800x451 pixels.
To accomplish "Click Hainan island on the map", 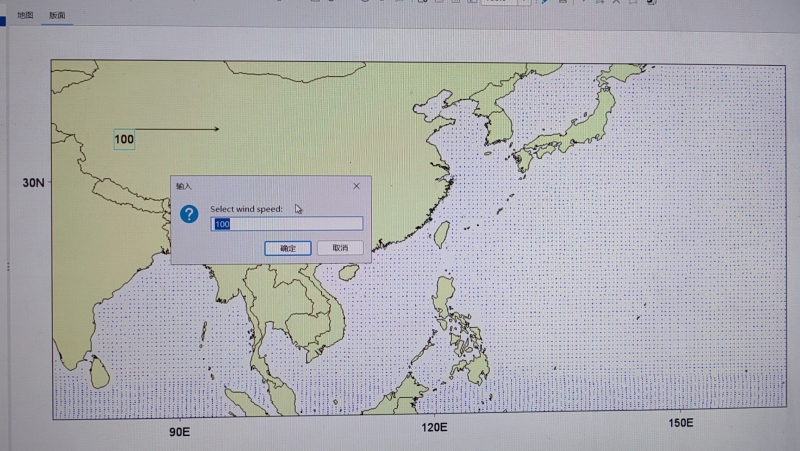I will 348,272.
